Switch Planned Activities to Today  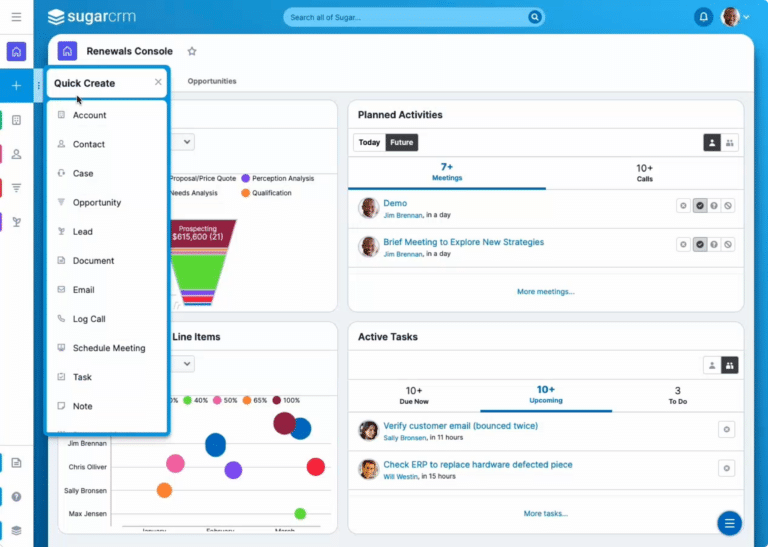click(369, 143)
